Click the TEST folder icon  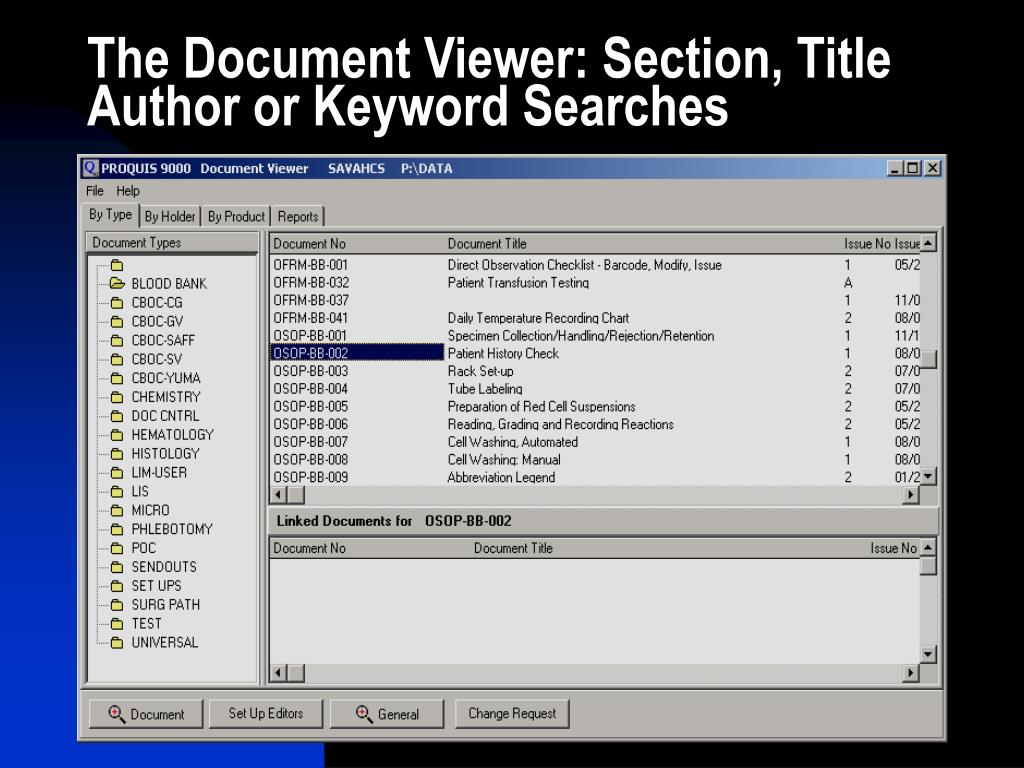[117, 624]
